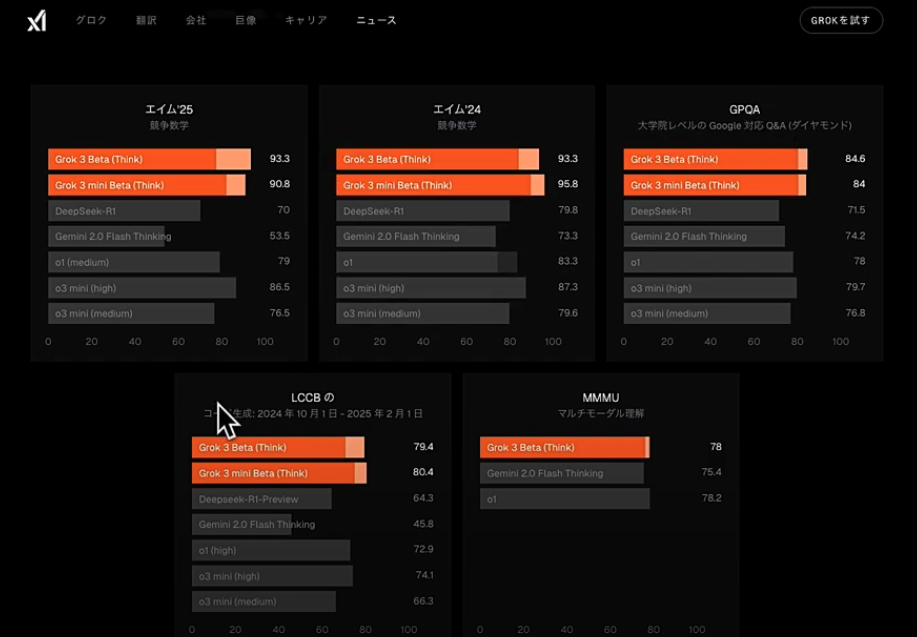This screenshot has height=637, width=917.
Task: Click the 71.5 score value
Action: click(856, 209)
